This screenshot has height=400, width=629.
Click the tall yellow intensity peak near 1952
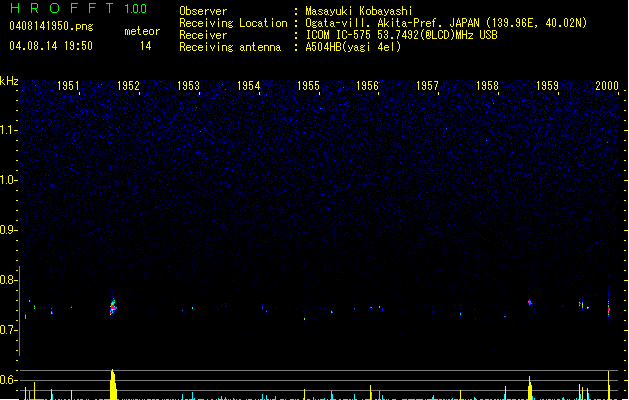coord(114,384)
